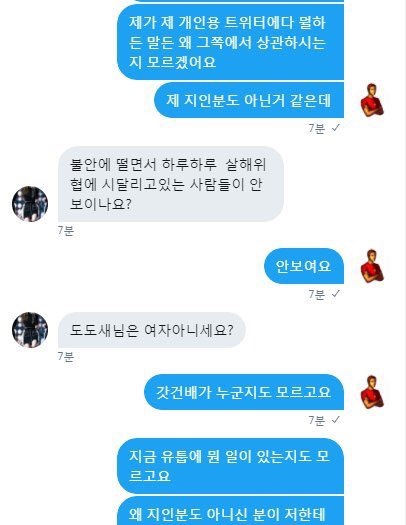Click the right-edge vertical scrollbar track
The height and width of the screenshot is (525, 406).
405,262
